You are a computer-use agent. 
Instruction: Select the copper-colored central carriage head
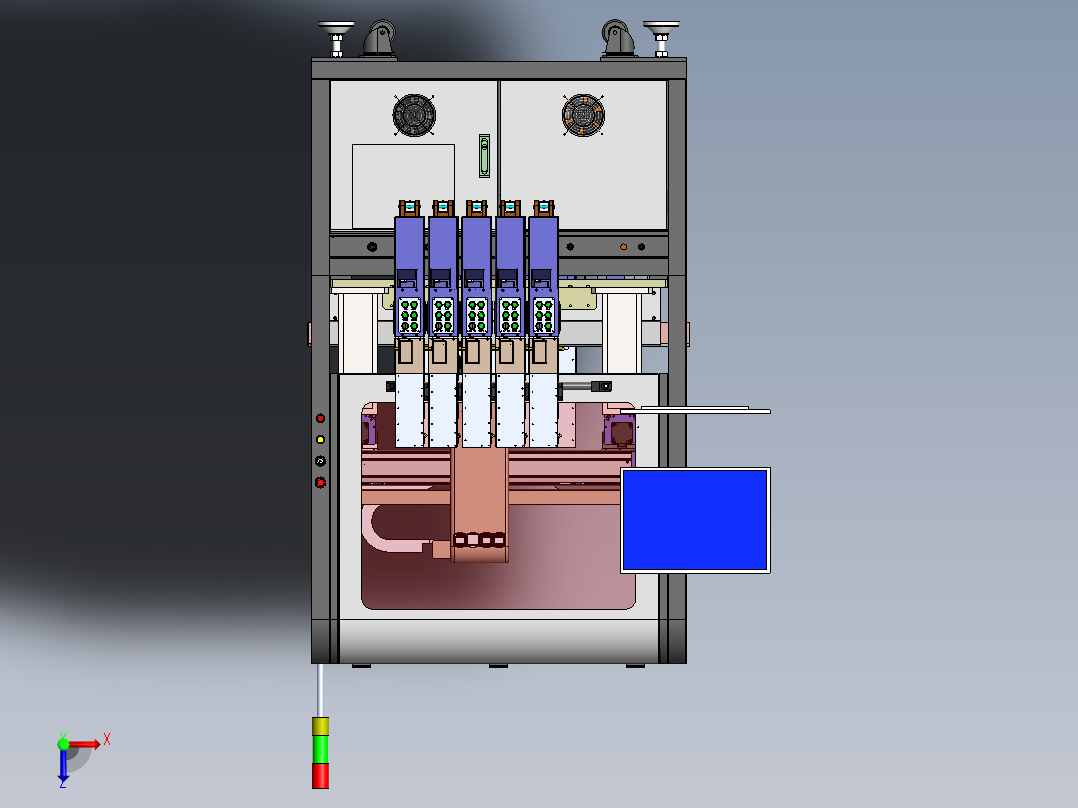pyautogui.click(x=479, y=504)
